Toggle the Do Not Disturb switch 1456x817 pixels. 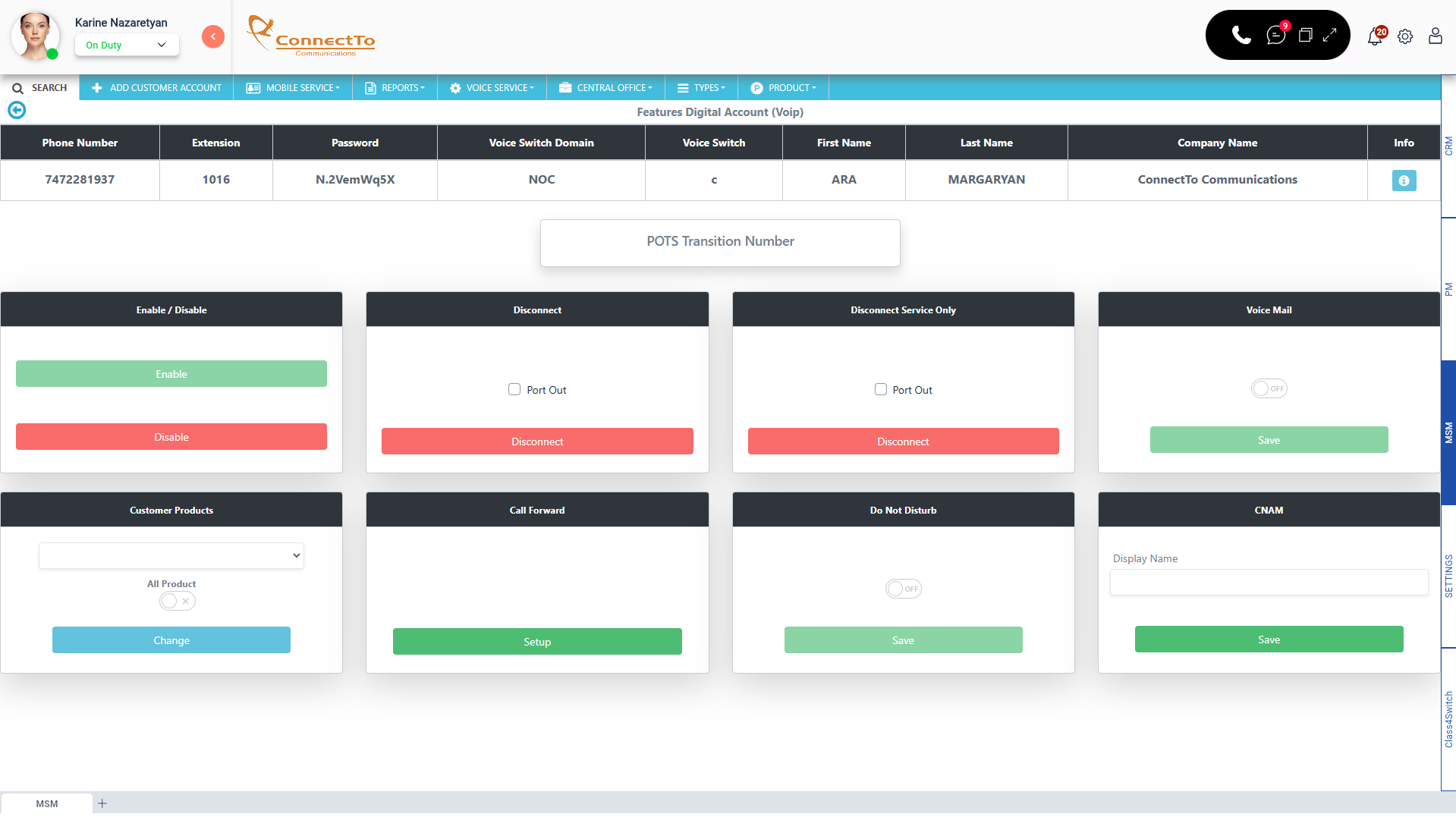(x=903, y=589)
